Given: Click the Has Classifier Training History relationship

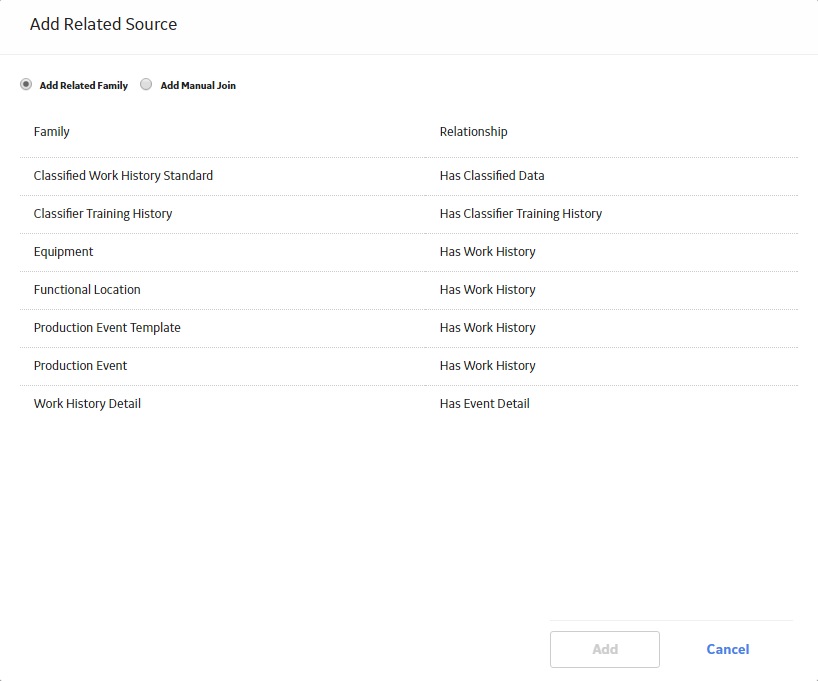Looking at the screenshot, I should point(521,214).
